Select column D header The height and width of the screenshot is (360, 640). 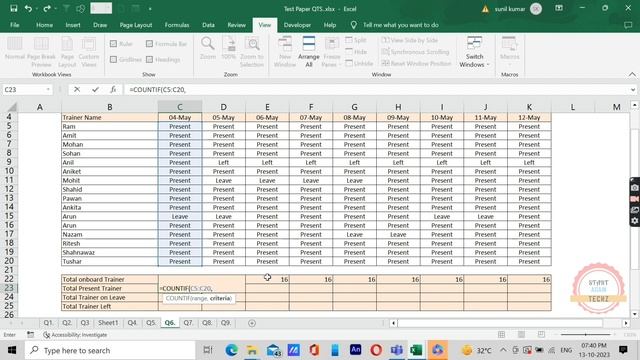pyautogui.click(x=223, y=107)
